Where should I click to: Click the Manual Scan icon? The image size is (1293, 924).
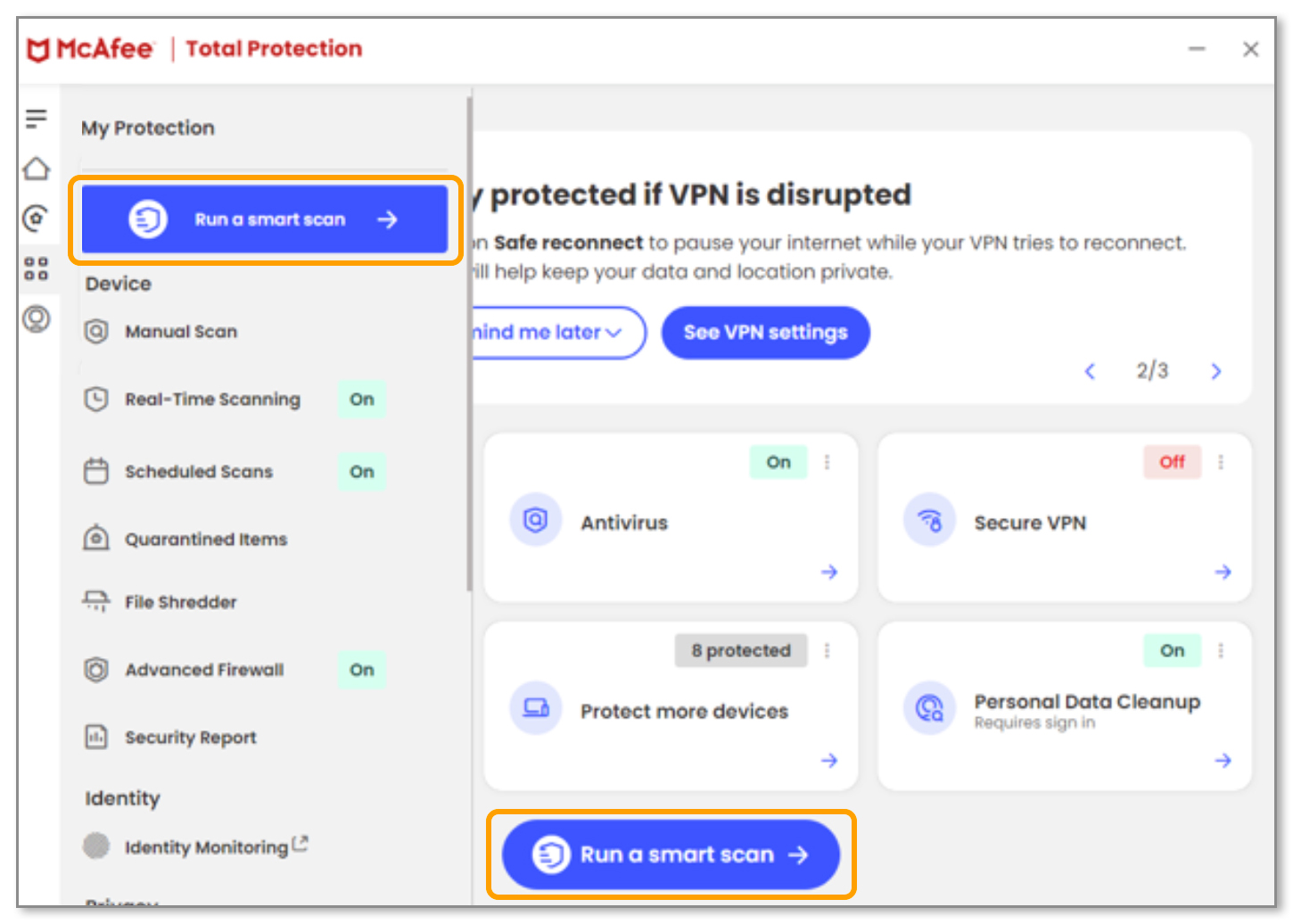tap(95, 331)
